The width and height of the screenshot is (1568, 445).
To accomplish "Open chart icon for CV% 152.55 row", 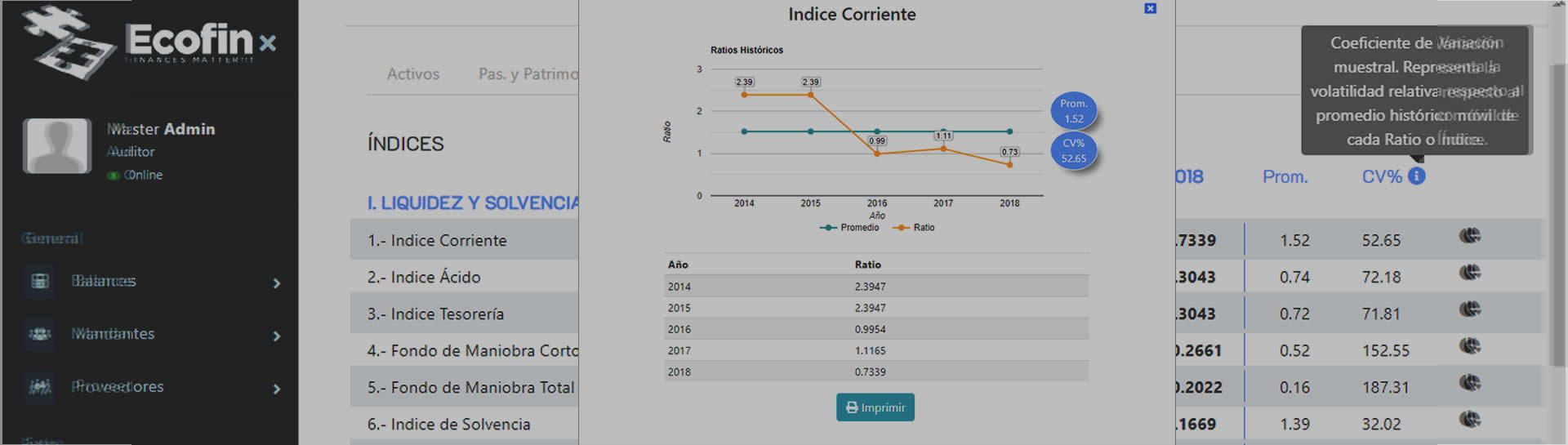I will (1470, 347).
